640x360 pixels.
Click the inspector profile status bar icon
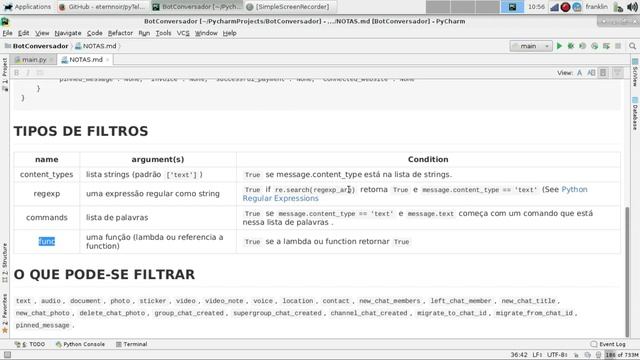tap(587, 355)
